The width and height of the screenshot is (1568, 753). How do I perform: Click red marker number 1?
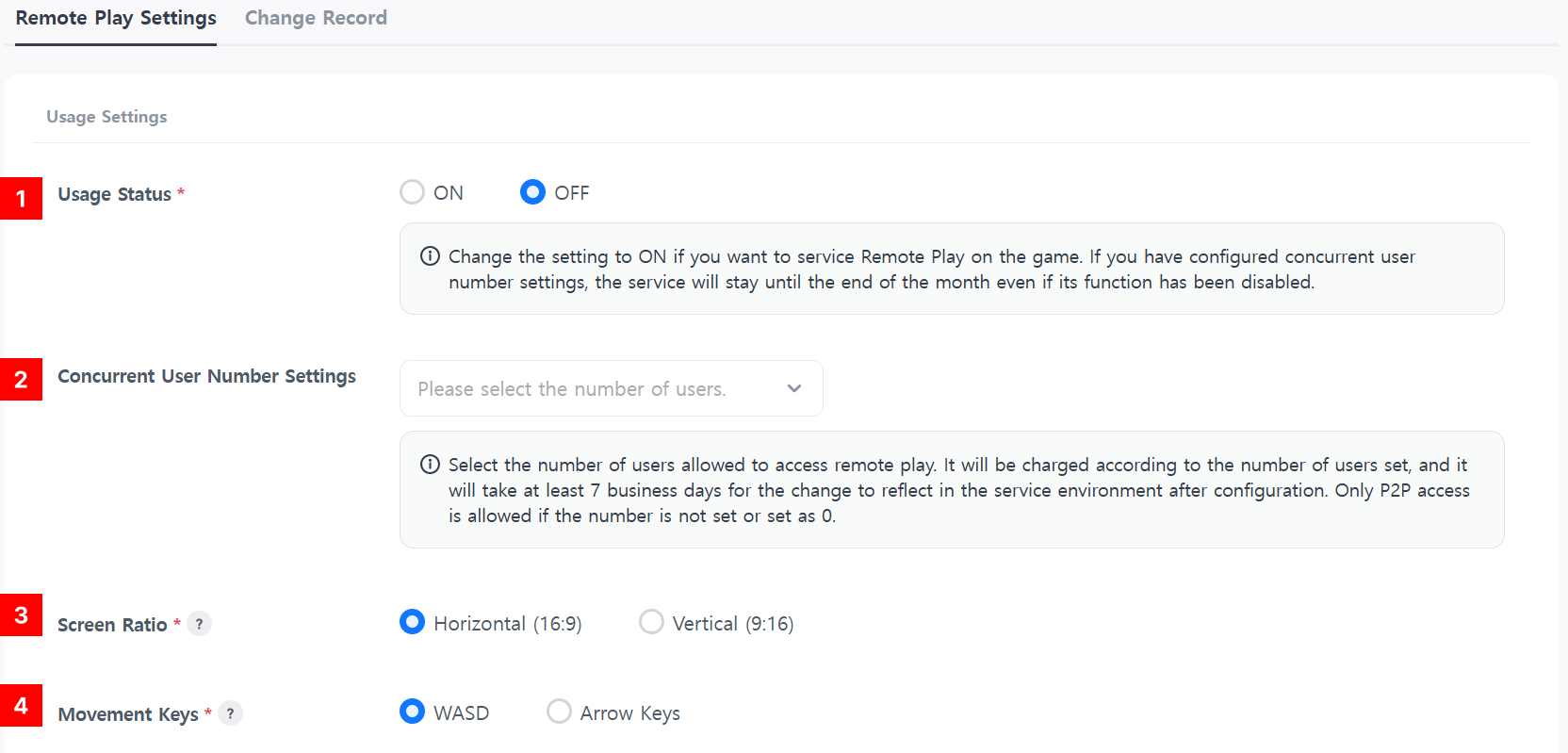coord(21,198)
